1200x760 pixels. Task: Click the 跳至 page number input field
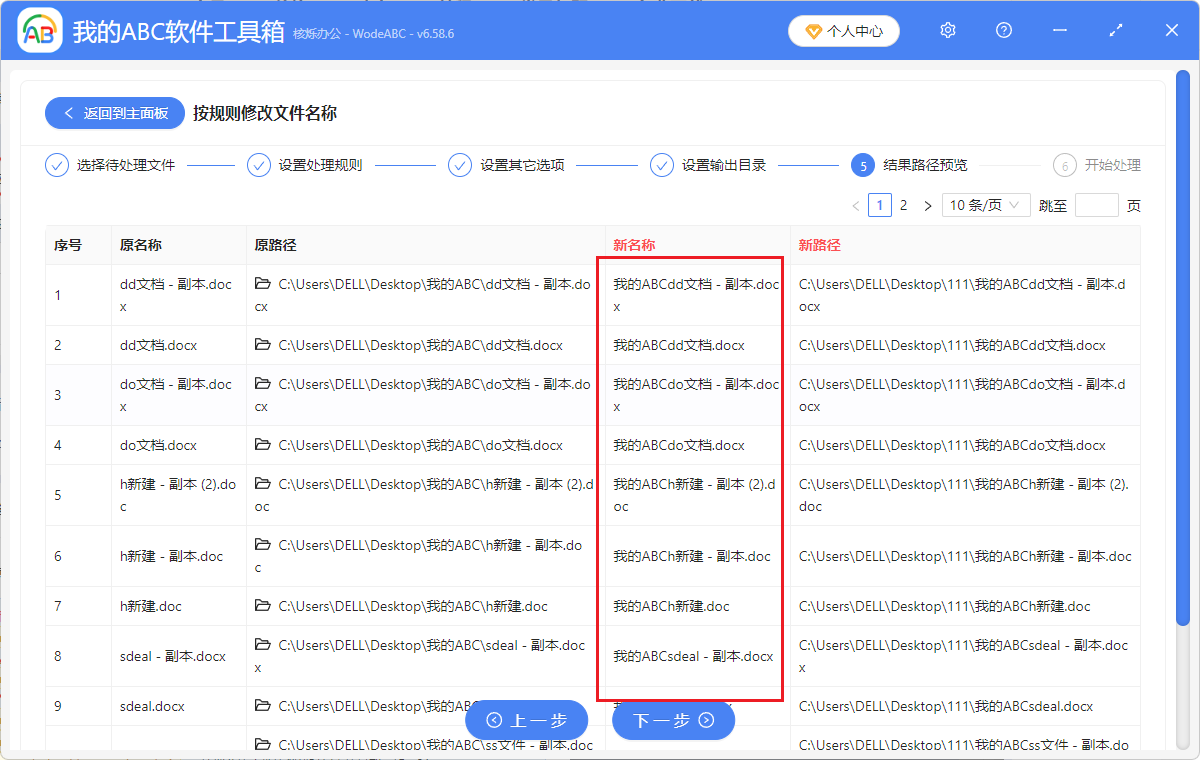1096,204
